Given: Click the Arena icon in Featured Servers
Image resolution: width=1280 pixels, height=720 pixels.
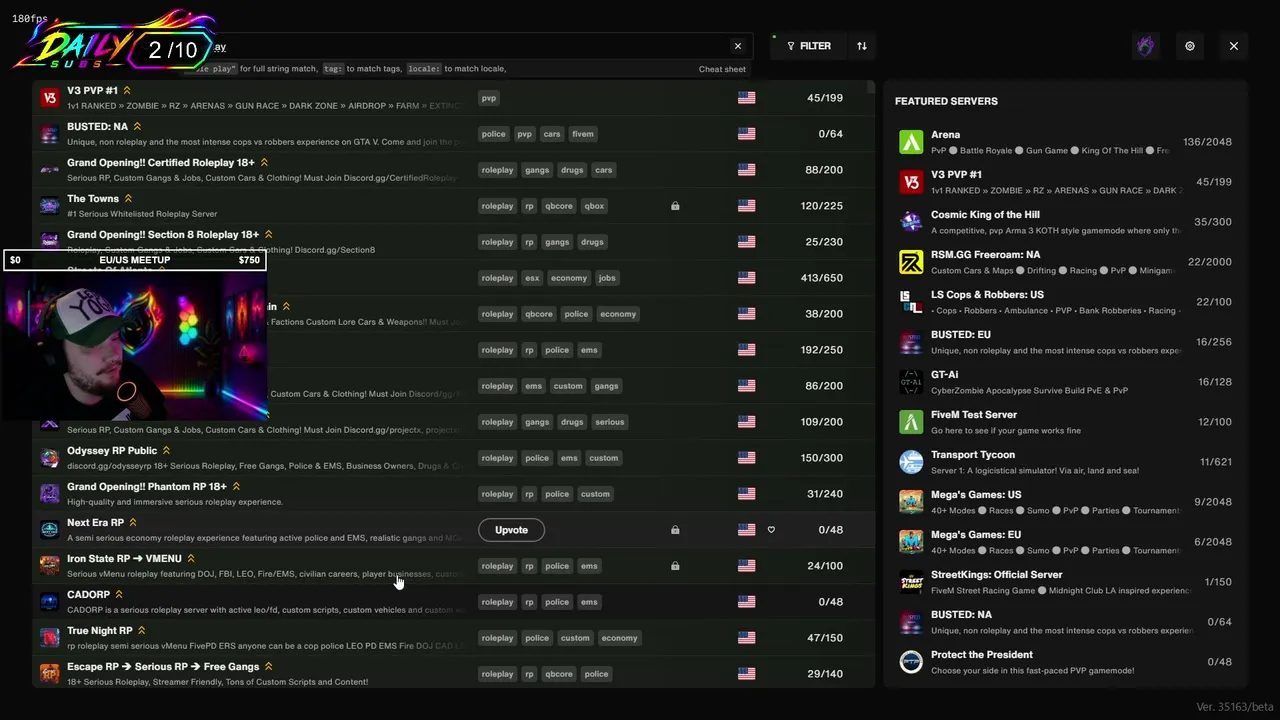Looking at the screenshot, I should click(x=911, y=142).
